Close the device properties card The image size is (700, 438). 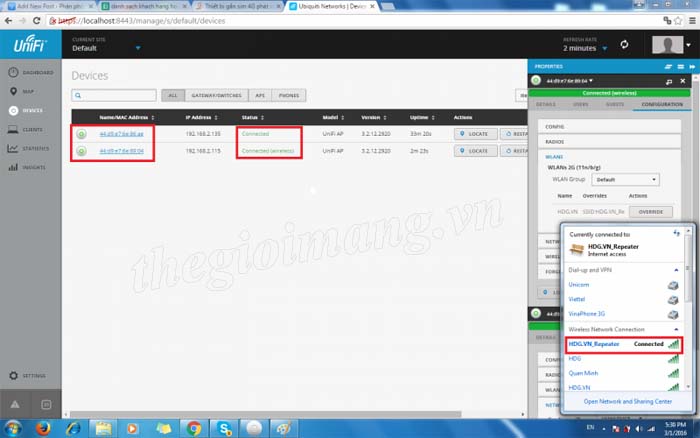click(683, 81)
